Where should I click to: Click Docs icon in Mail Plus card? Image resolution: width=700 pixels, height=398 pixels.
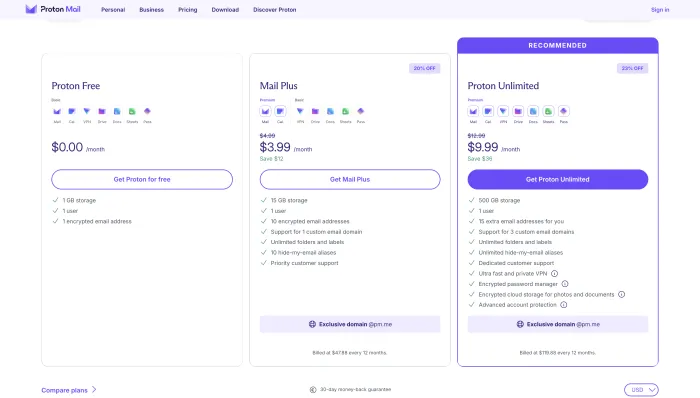tap(330, 111)
